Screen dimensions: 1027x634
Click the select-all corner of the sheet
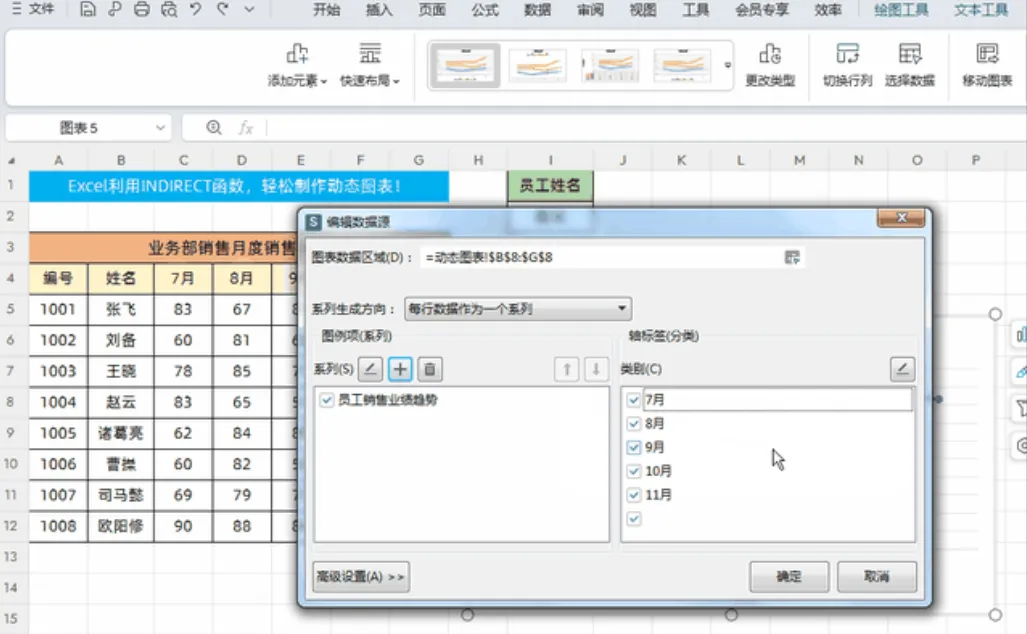(10, 160)
